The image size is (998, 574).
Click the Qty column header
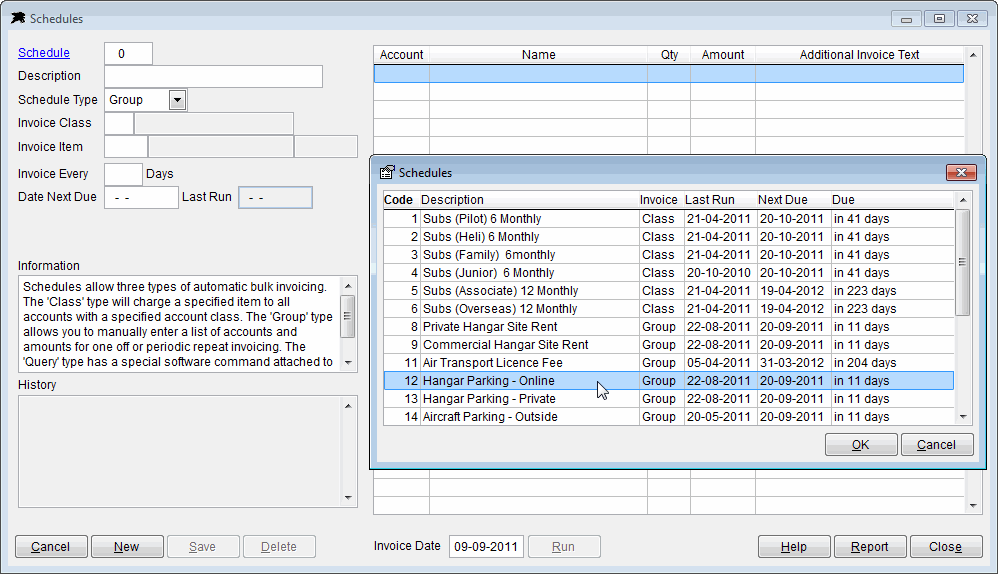[669, 55]
